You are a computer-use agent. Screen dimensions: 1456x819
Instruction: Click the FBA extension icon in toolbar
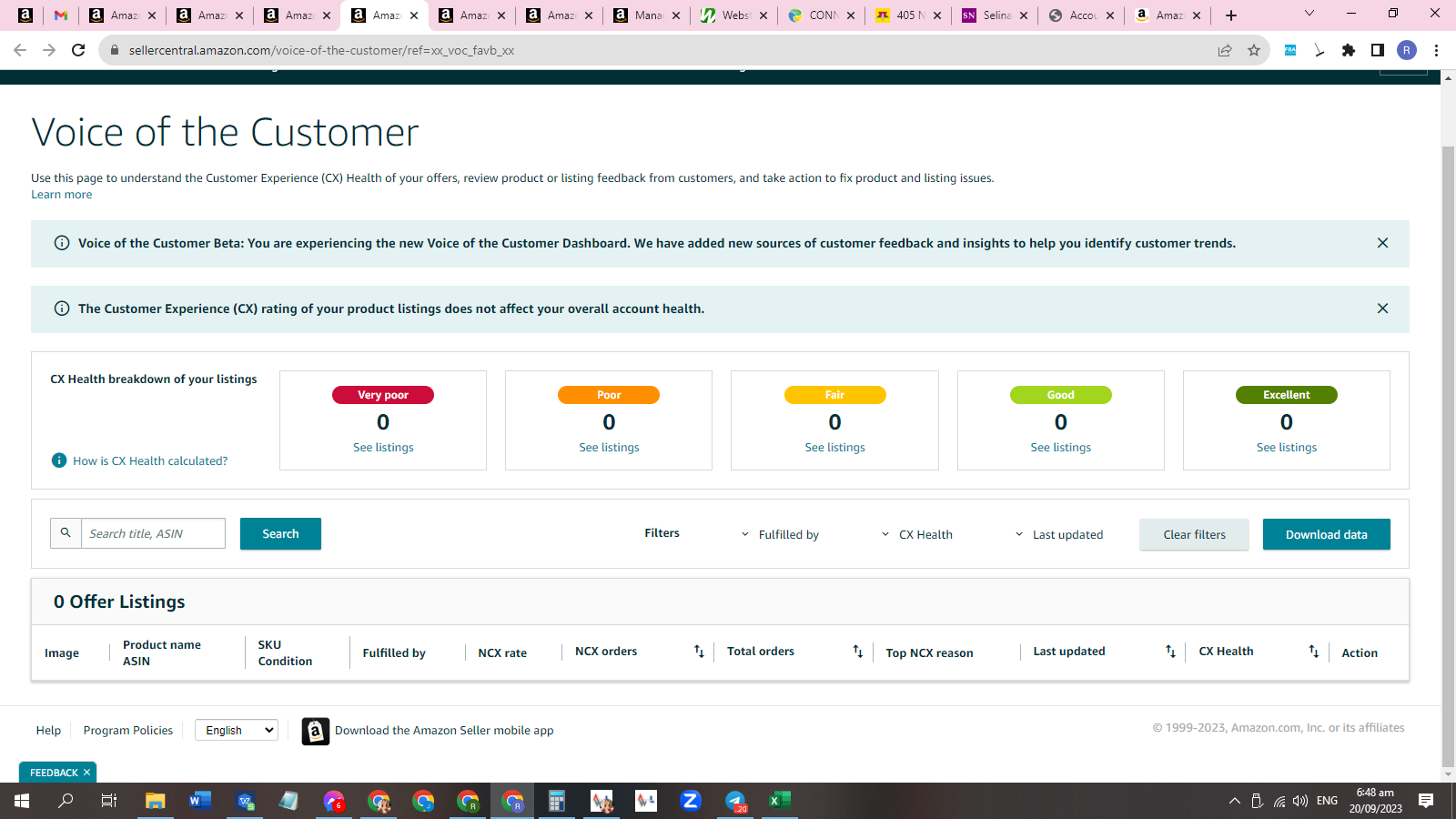tap(1290, 50)
